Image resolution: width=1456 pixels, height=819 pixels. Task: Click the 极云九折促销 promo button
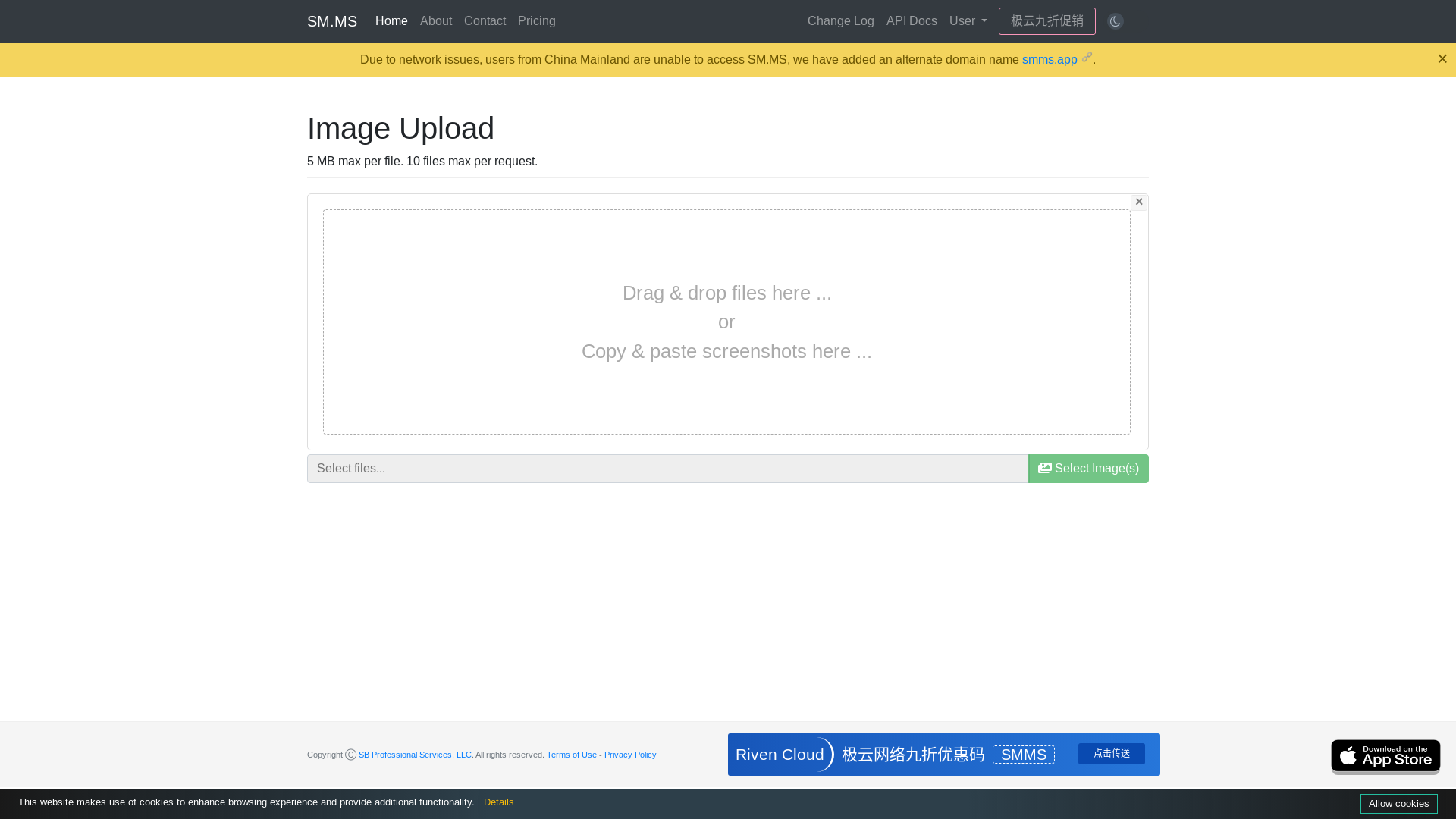(1046, 21)
